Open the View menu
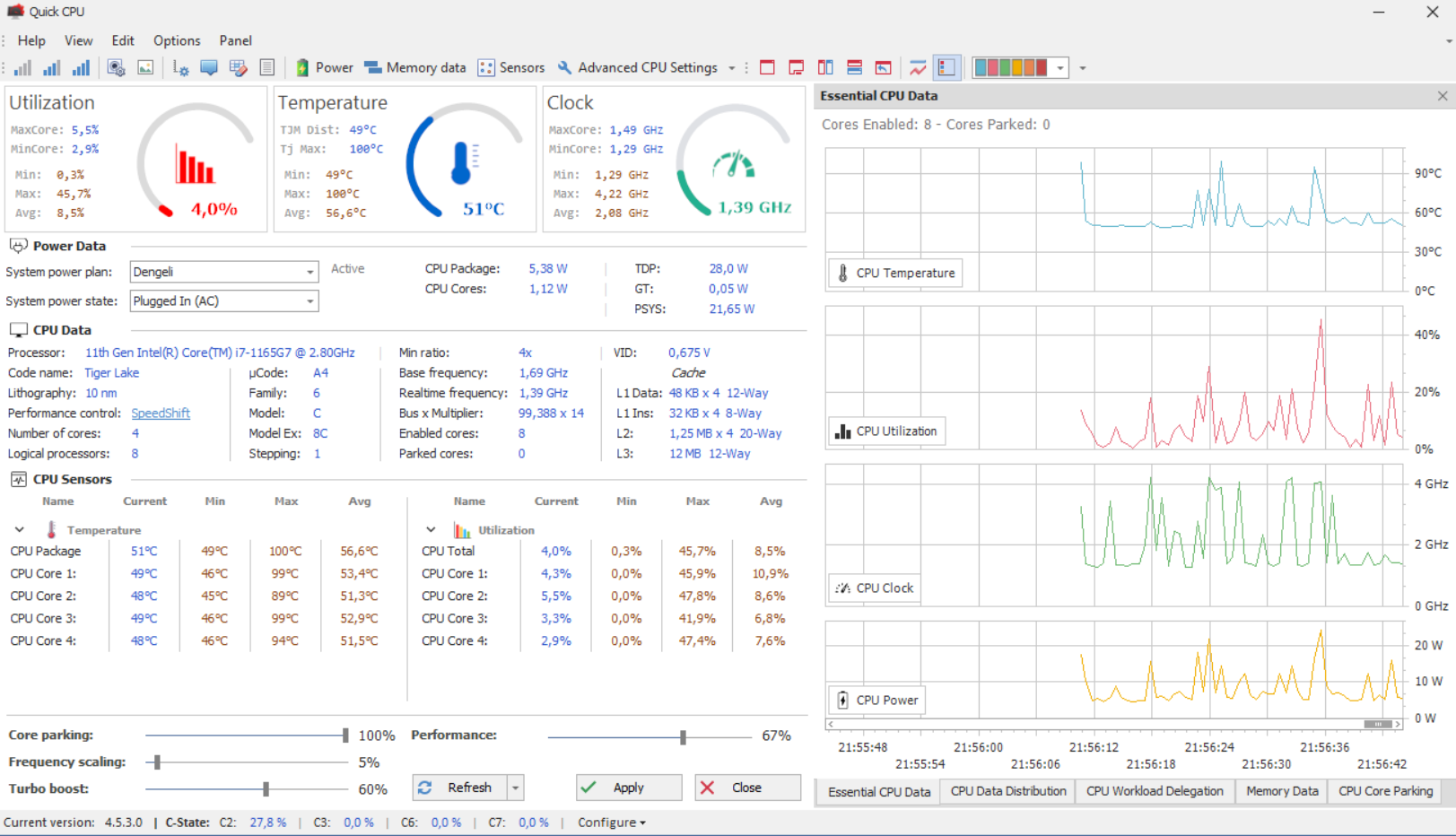The height and width of the screenshot is (836, 1456). pos(78,41)
